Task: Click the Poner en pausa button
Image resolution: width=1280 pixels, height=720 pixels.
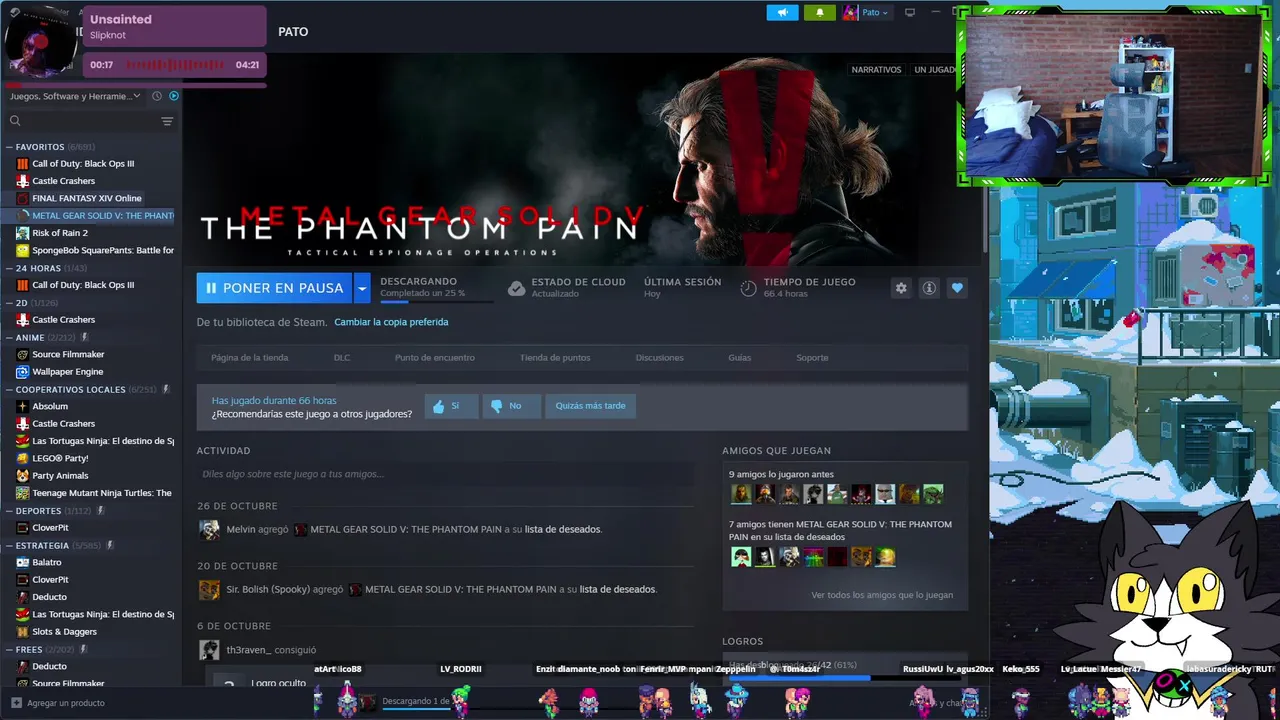Action: (274, 288)
